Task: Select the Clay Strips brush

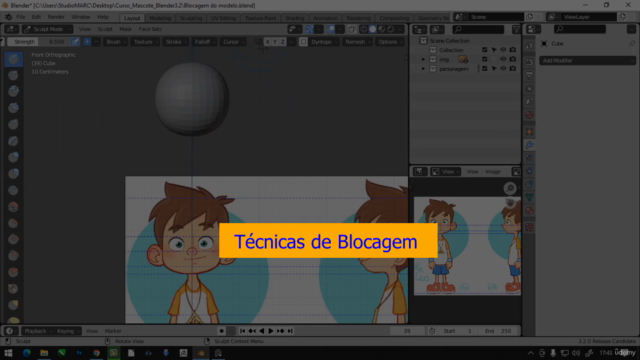Action: point(13,108)
